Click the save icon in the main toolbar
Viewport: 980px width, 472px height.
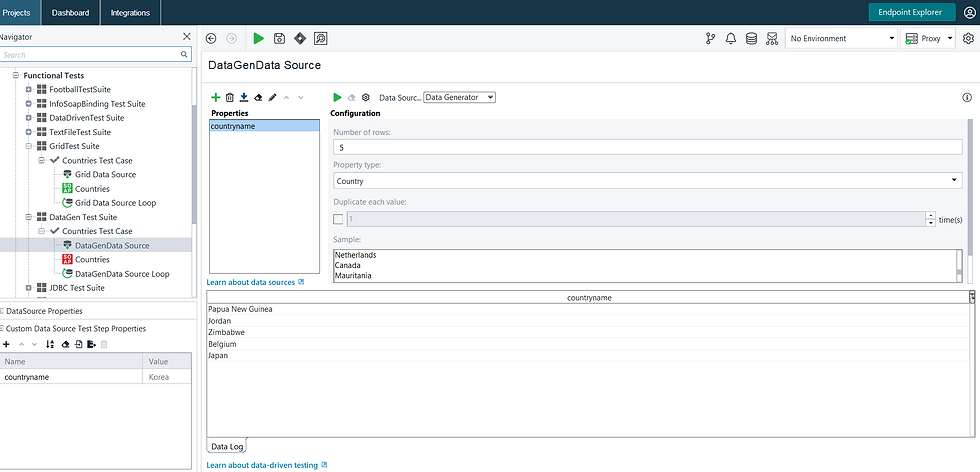(x=279, y=39)
